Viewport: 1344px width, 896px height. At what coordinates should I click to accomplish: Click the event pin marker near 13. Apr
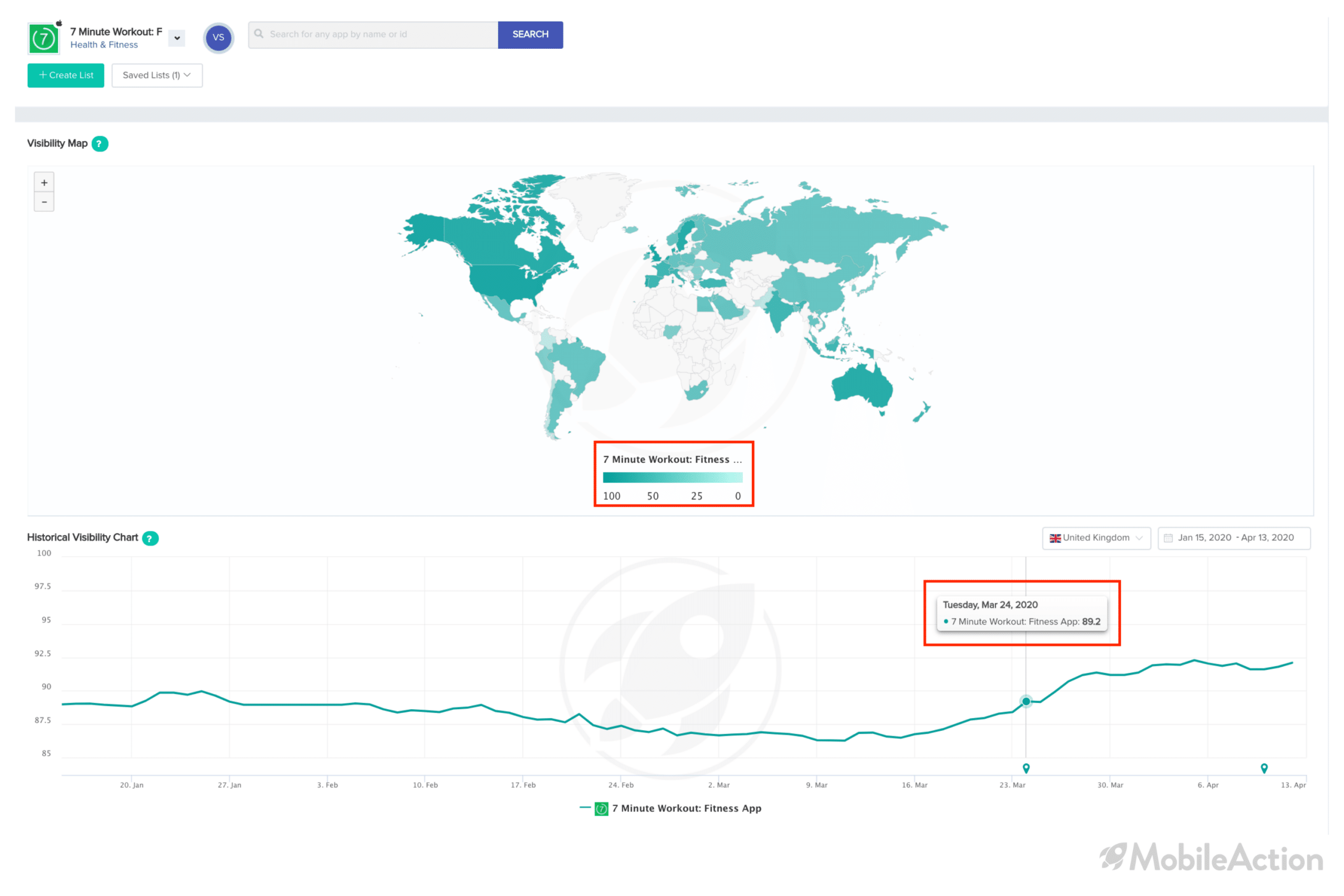(x=1264, y=768)
